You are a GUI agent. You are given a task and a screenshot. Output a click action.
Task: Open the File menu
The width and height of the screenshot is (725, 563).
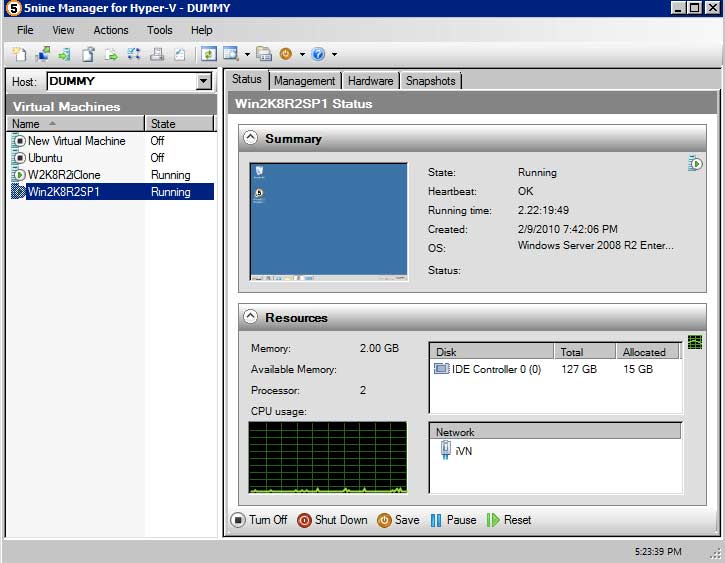click(x=25, y=30)
